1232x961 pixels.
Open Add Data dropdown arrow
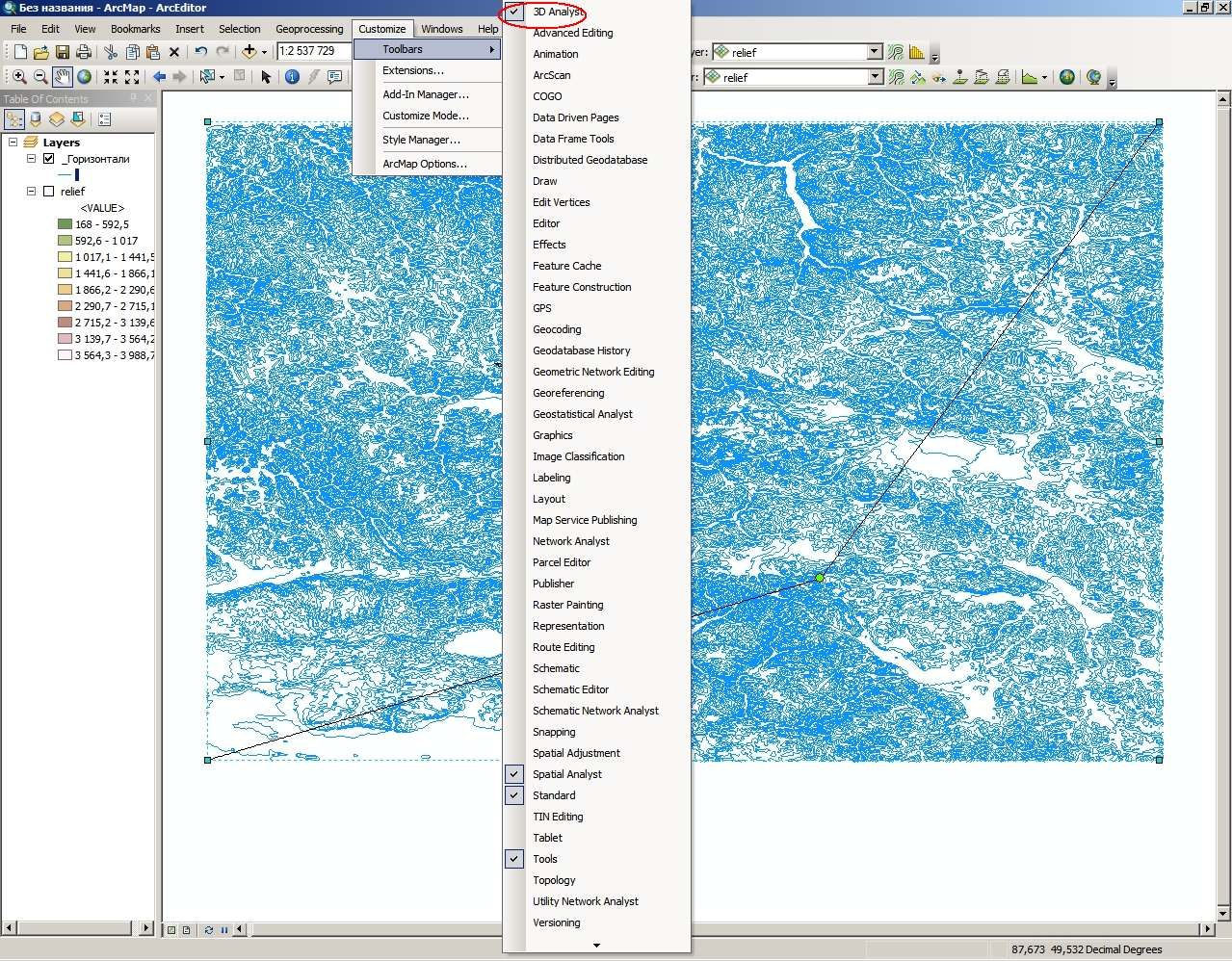[264, 52]
